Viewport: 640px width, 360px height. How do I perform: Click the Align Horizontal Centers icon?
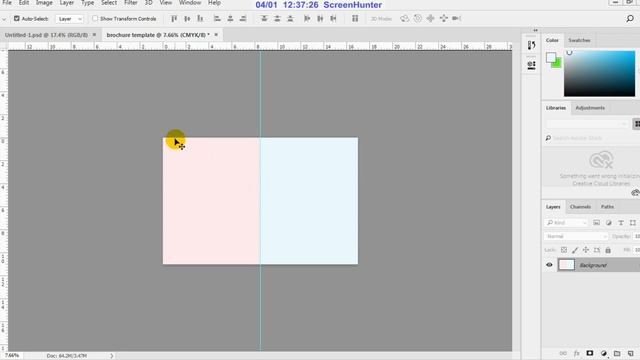coord(230,18)
